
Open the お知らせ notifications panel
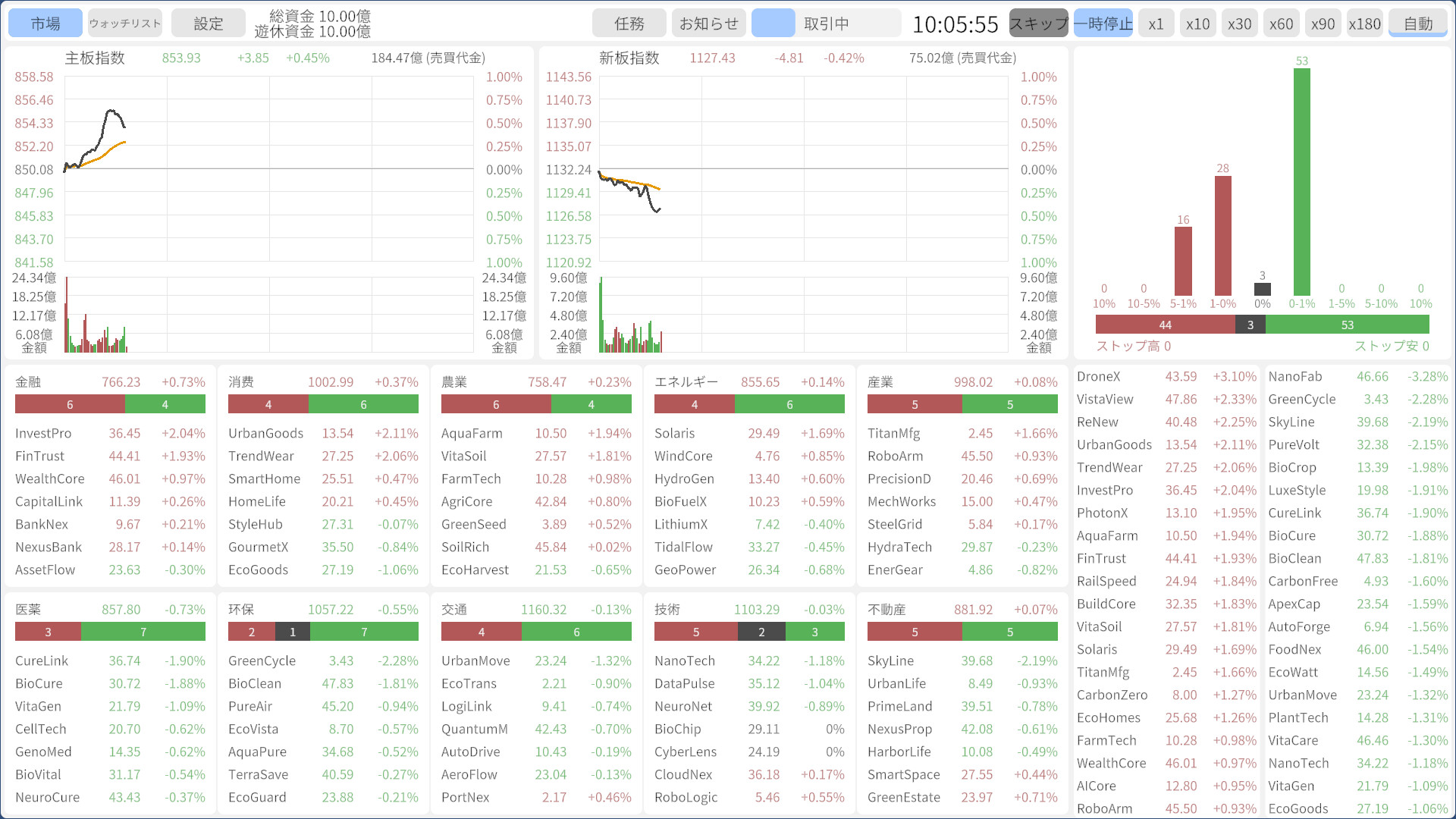point(708,24)
